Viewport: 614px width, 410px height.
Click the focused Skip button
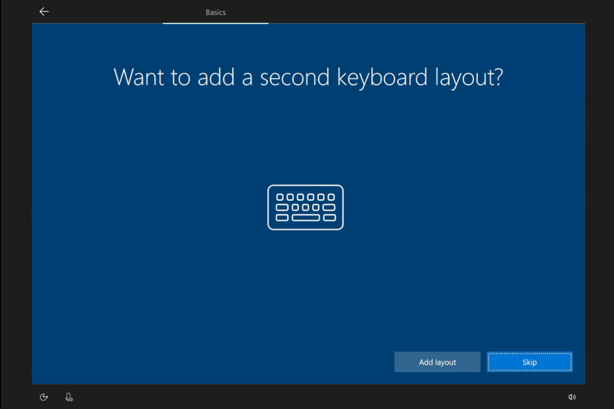(x=529, y=362)
